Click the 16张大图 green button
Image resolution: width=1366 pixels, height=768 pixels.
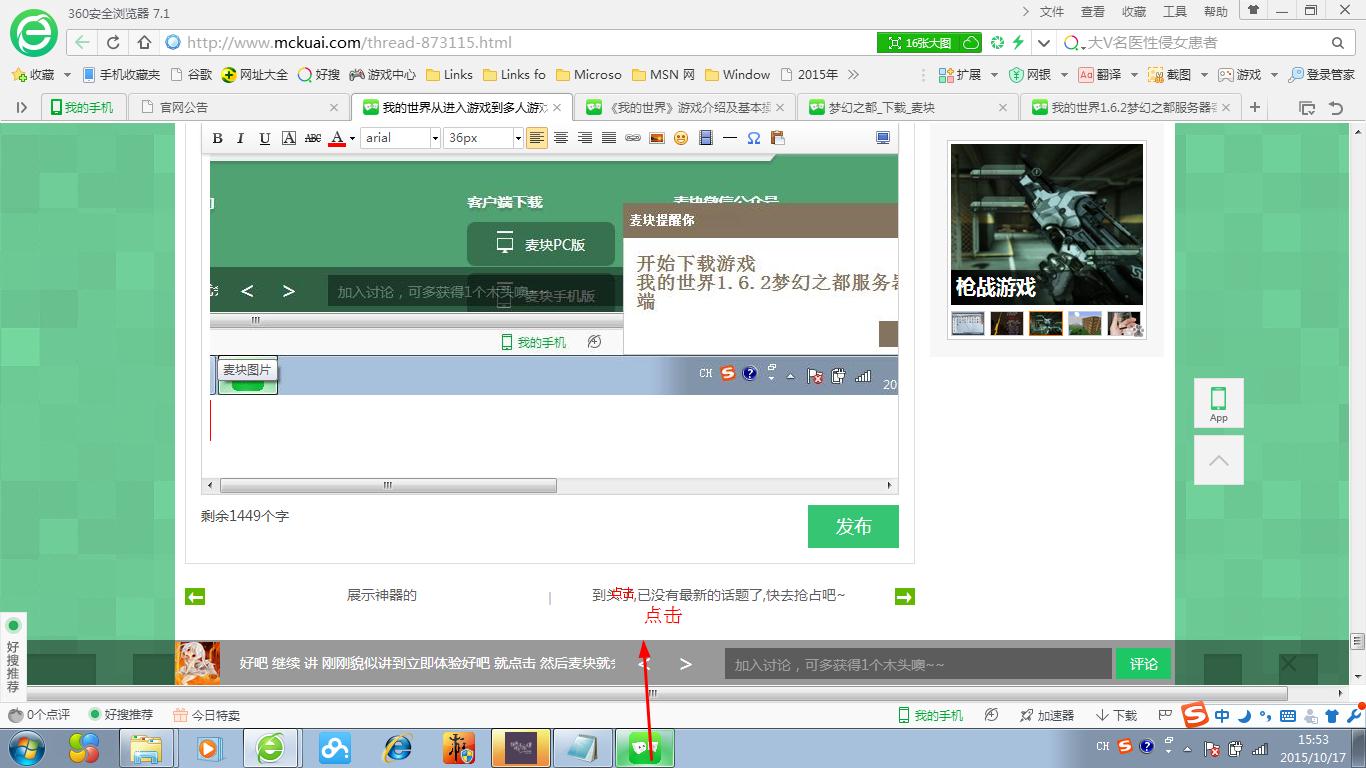click(x=930, y=43)
